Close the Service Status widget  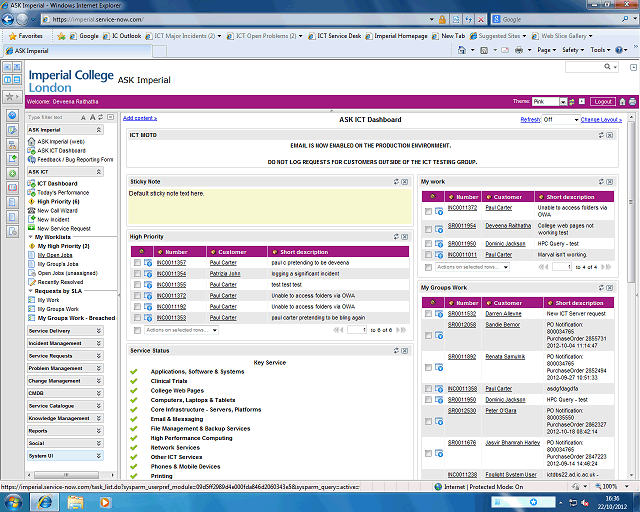tap(404, 351)
